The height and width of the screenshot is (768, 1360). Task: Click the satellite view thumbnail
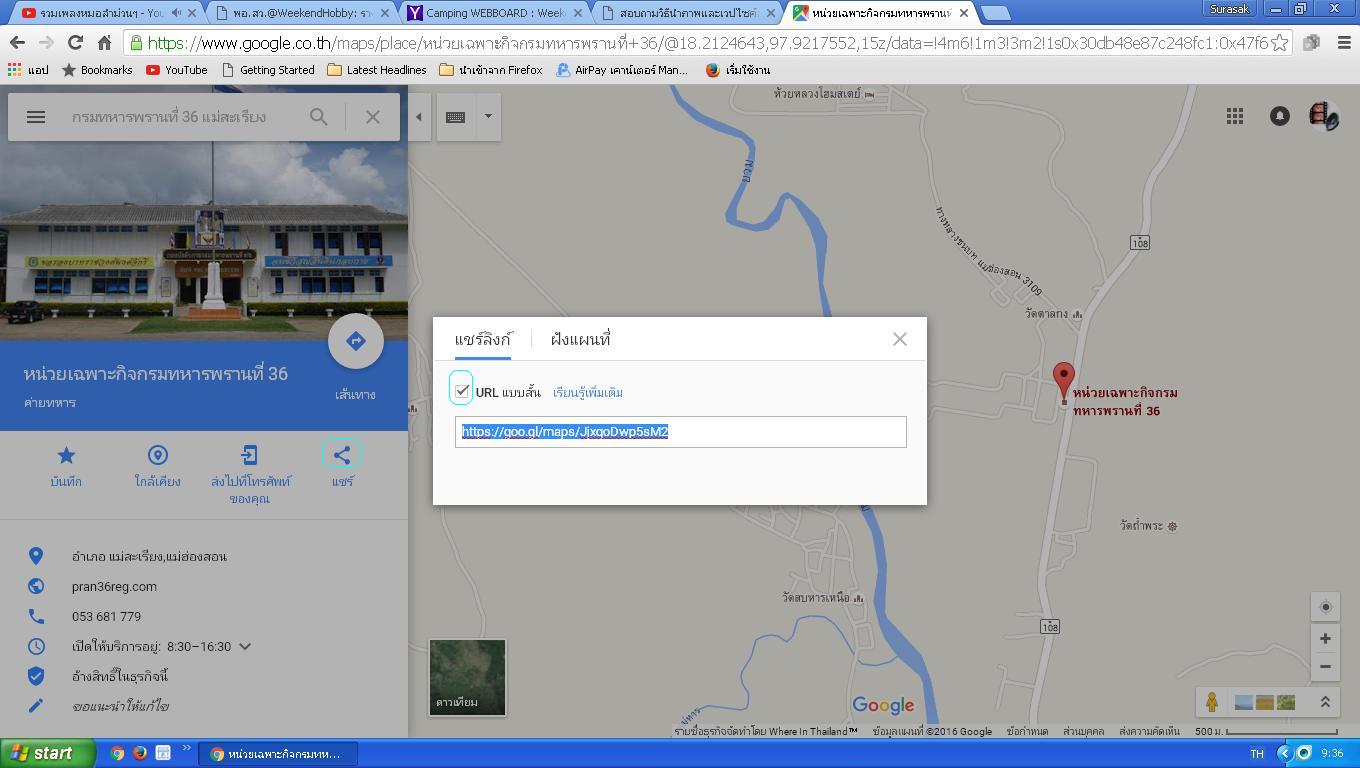(467, 677)
